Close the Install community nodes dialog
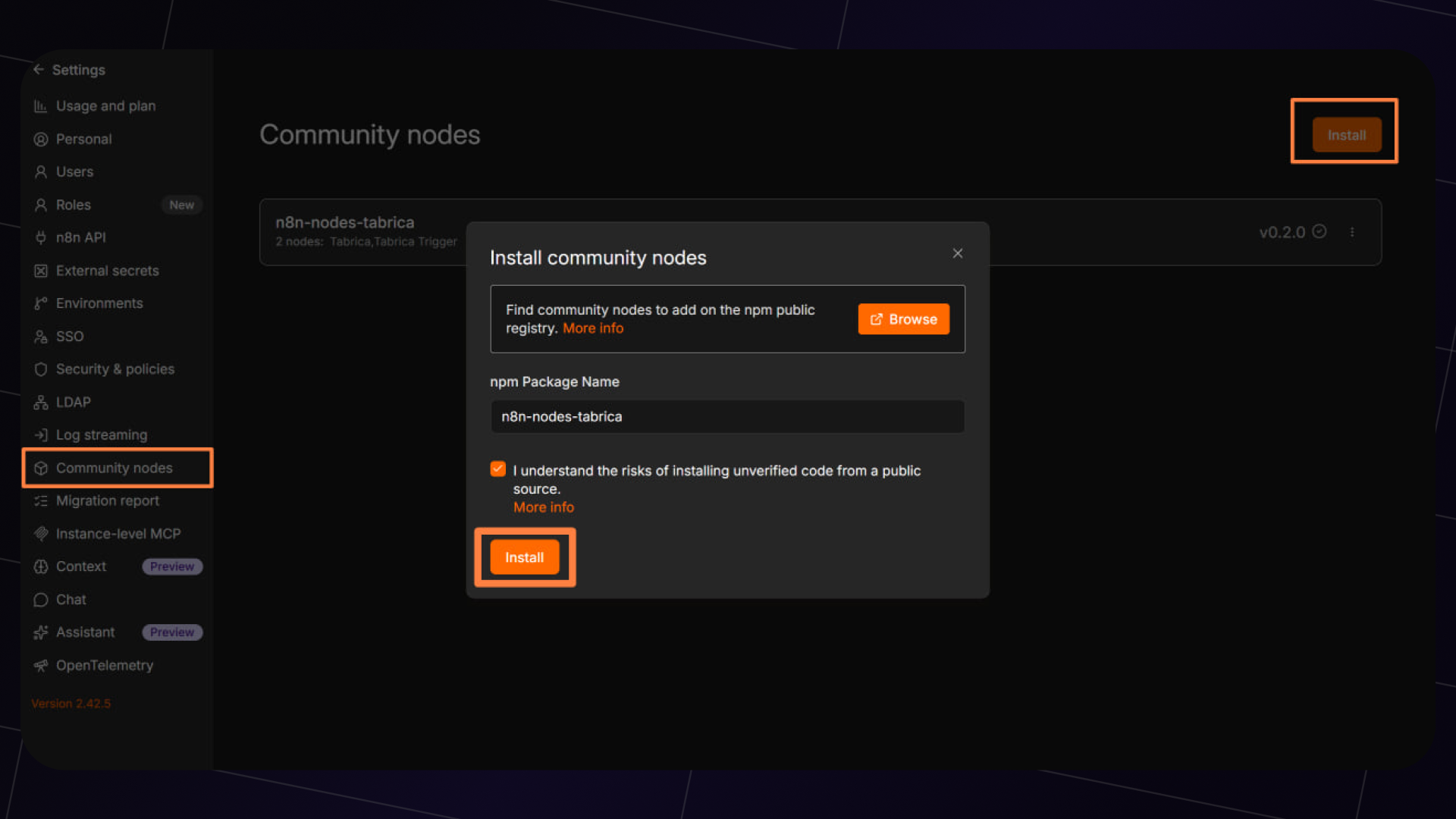Viewport: 1456px width, 819px height. pyautogui.click(x=958, y=253)
